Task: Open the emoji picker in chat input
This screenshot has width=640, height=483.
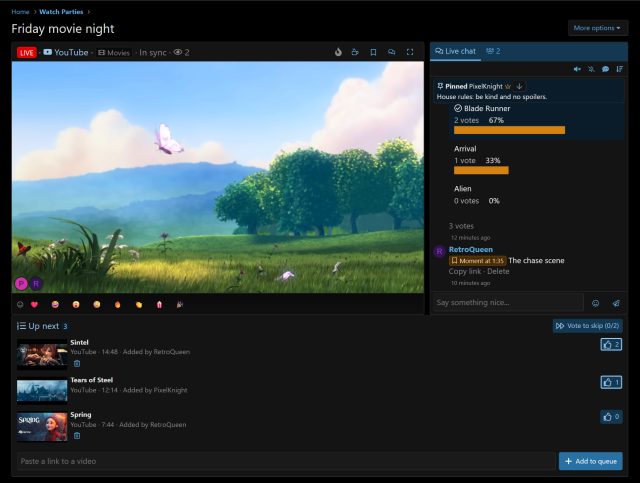Action: coord(596,303)
